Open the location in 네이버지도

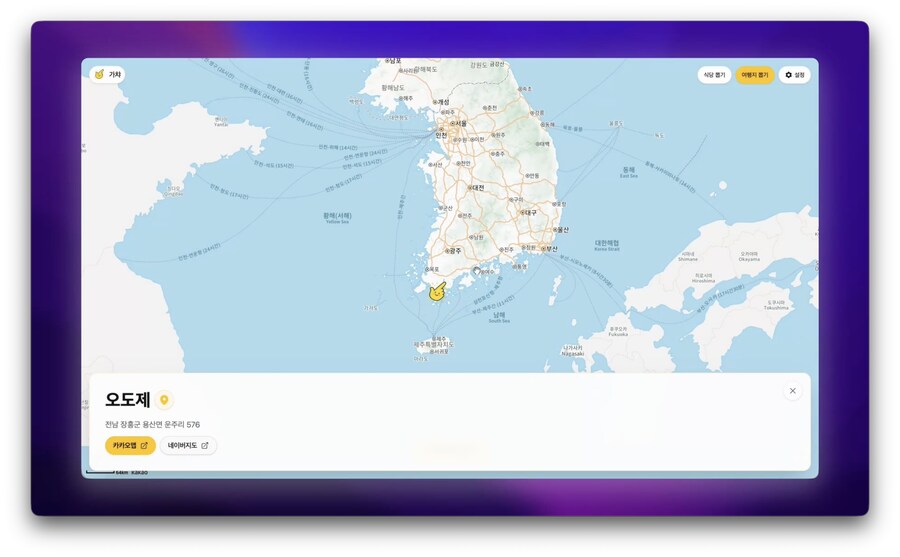click(x=188, y=446)
